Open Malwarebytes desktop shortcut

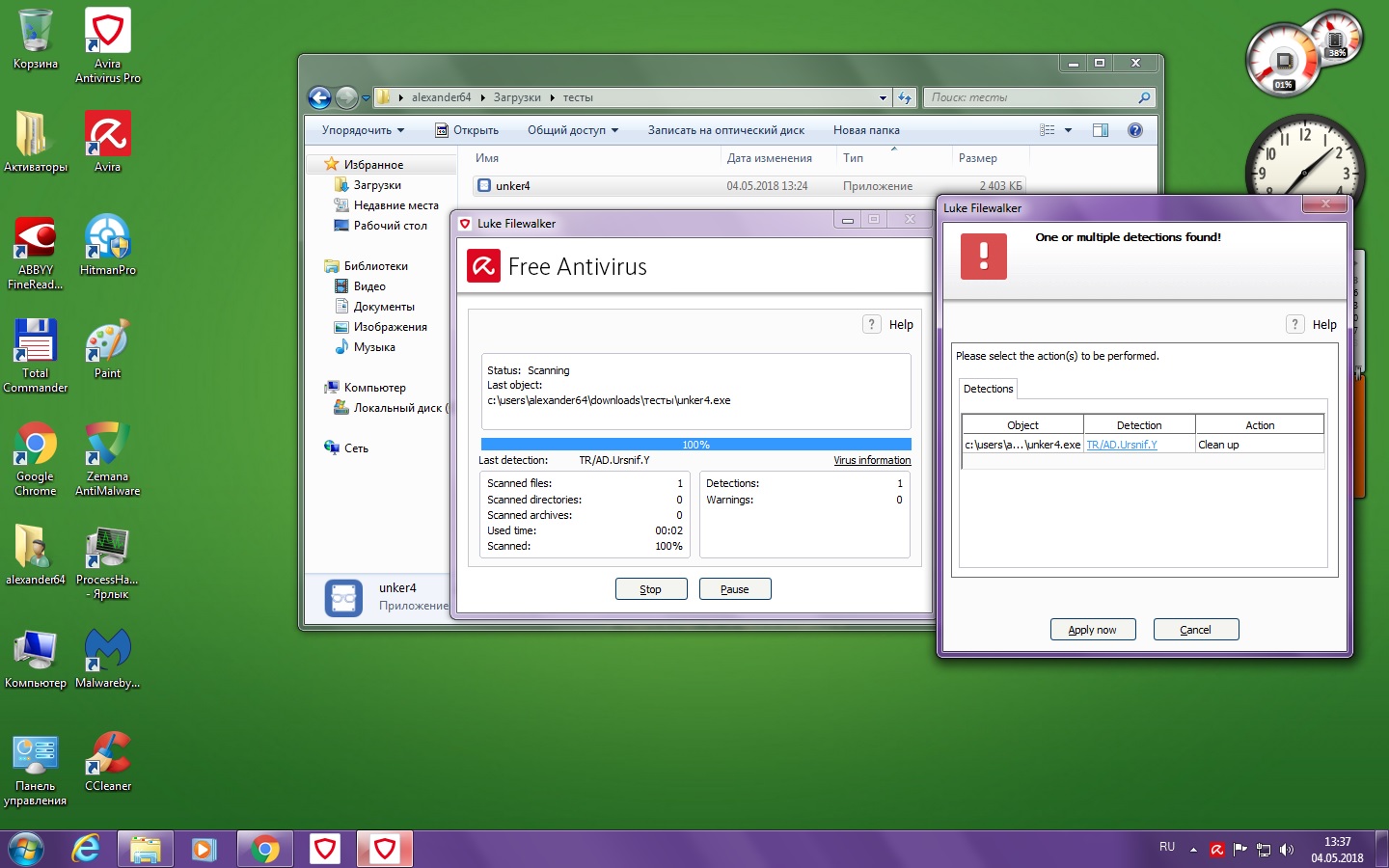coord(107,652)
